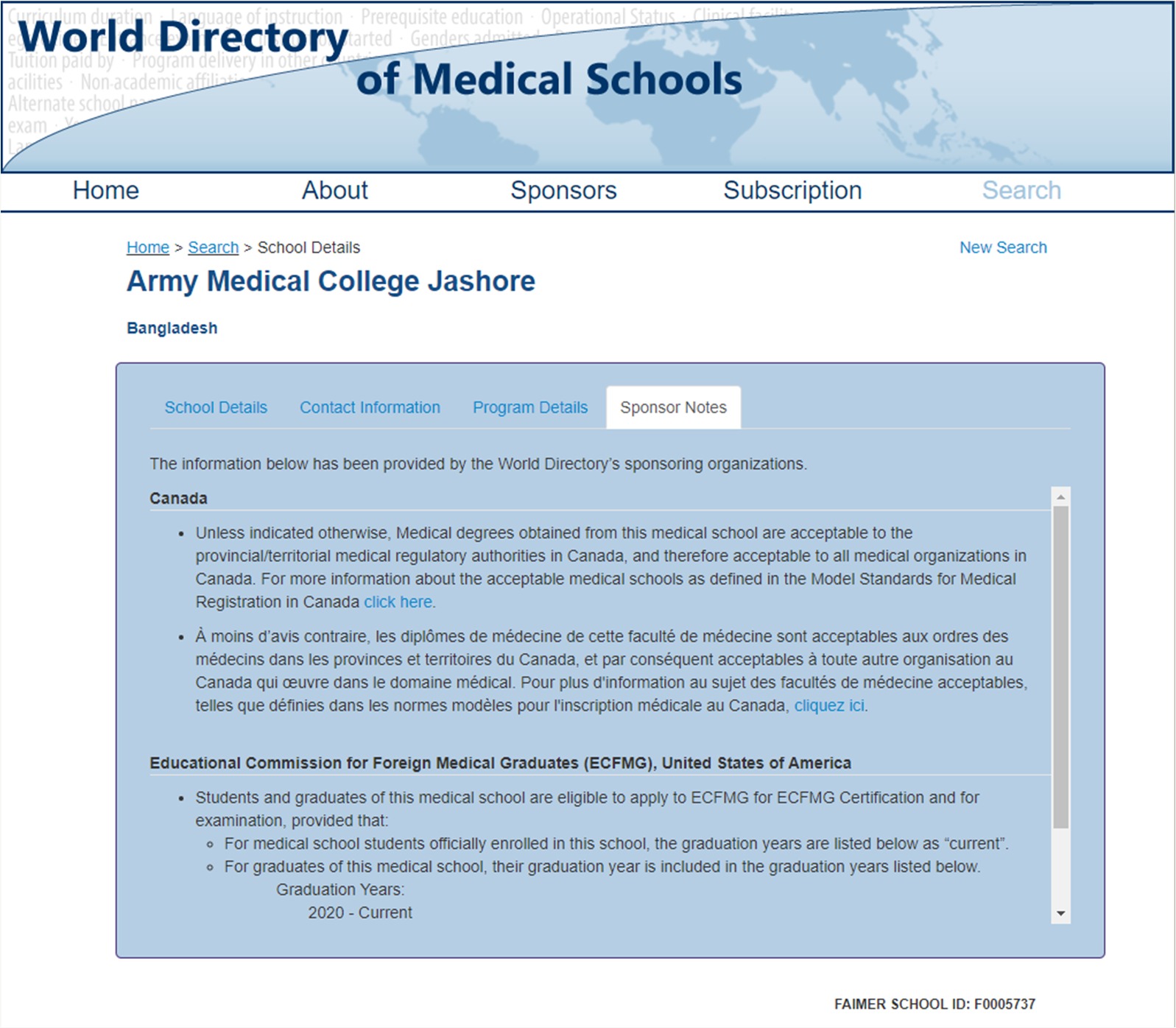Open the Home navigation item
Screen dimensions: 1176x1028
105,190
